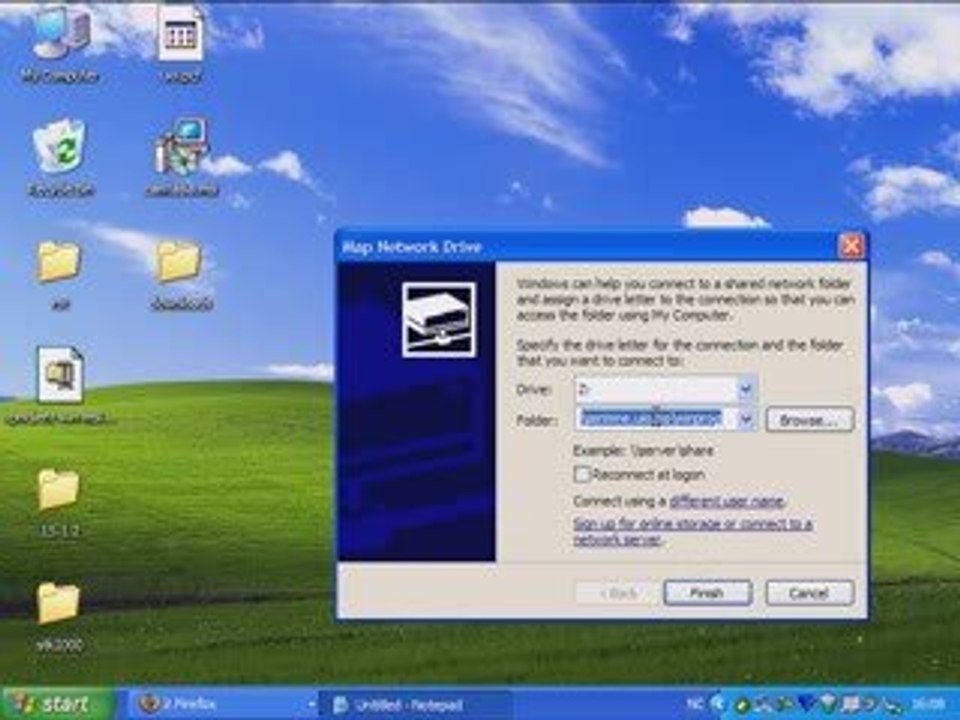Open the Windows Start menu

click(58, 704)
